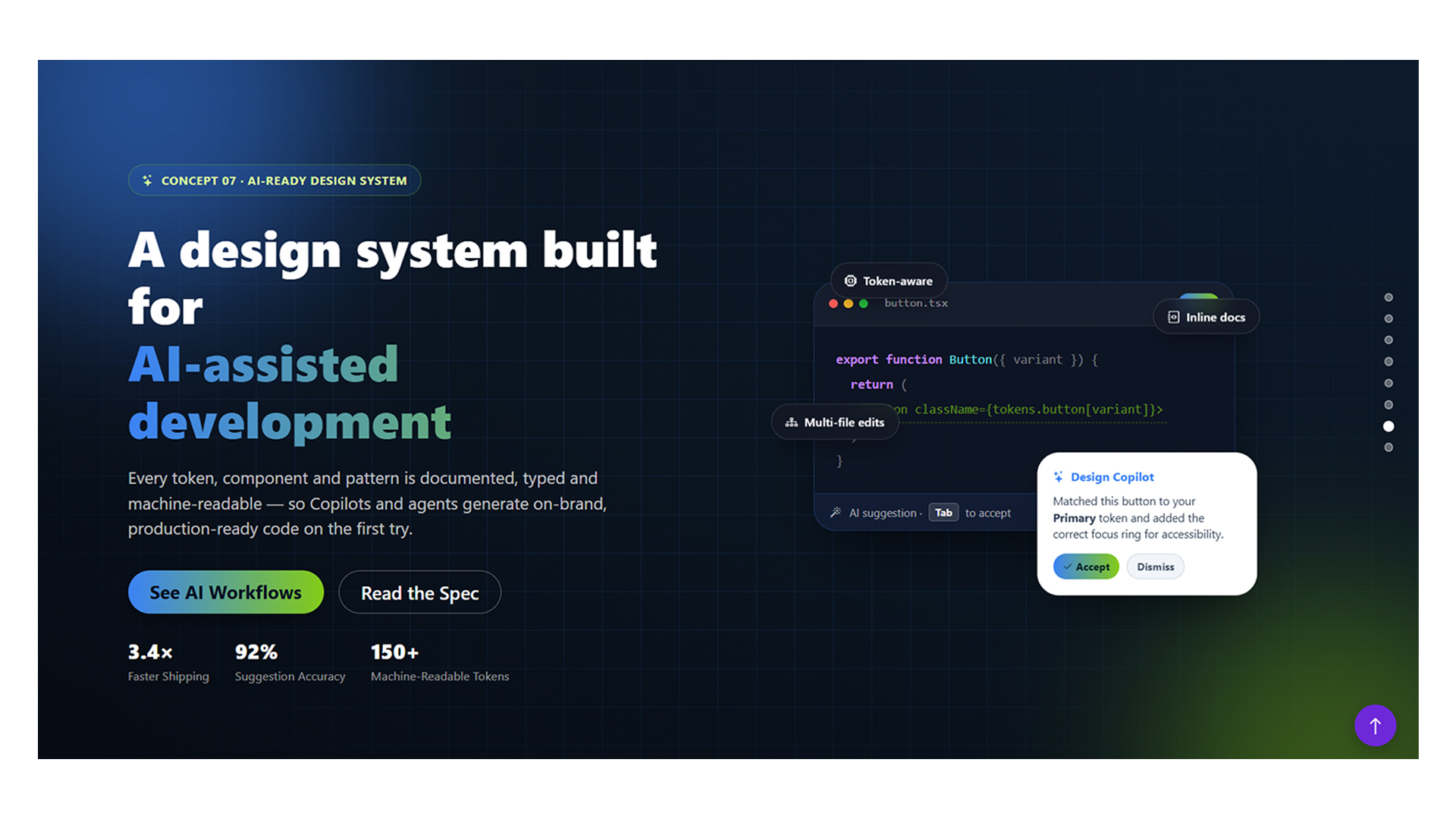This screenshot has height=819, width=1456.
Task: Click the 3.4× Faster Shipping stat
Action: tap(168, 663)
